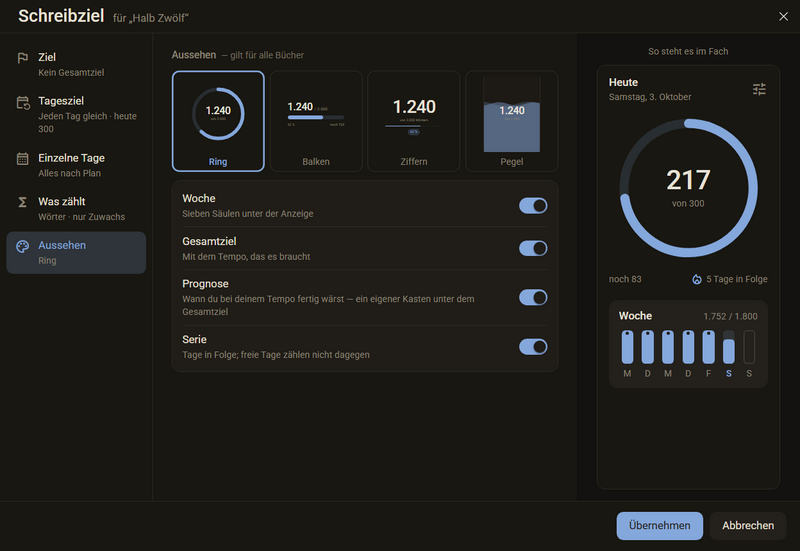Click the Abbrechen button
This screenshot has width=800, height=551.
click(748, 525)
